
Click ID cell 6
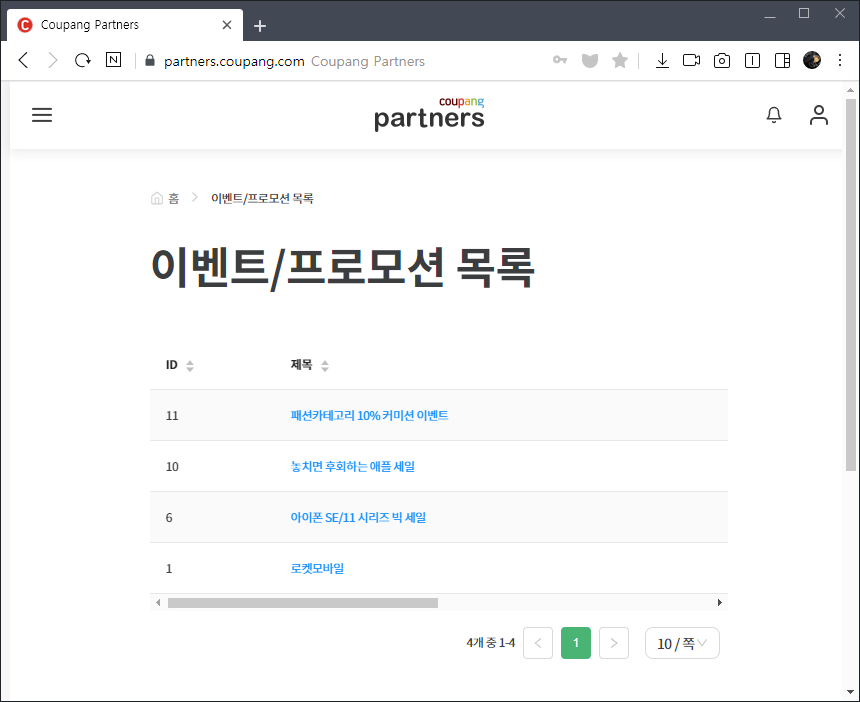click(x=169, y=518)
